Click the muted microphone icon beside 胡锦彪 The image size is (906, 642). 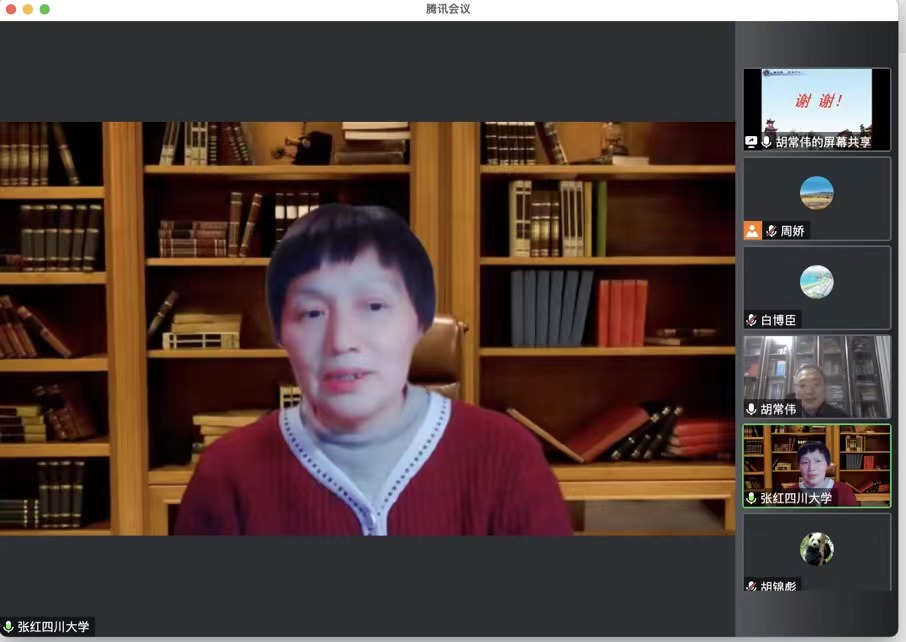[x=751, y=585]
